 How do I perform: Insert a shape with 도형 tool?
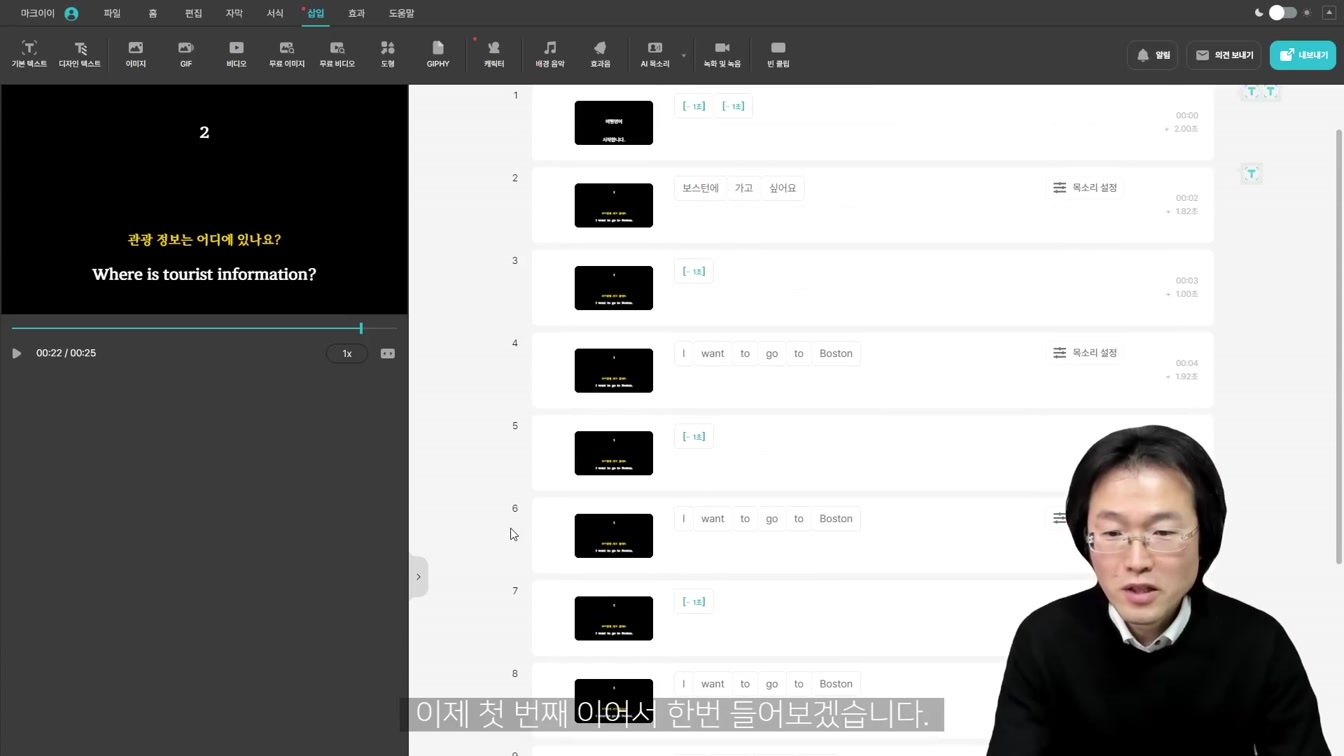click(388, 54)
